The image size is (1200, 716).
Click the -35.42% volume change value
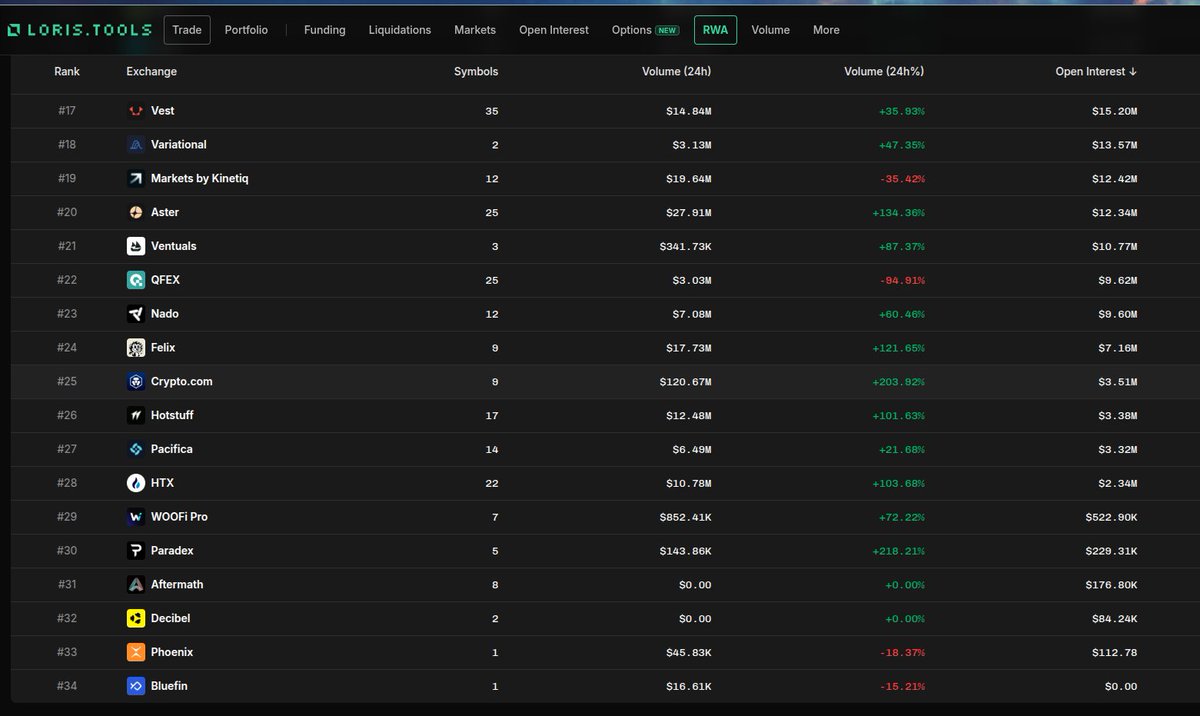pyautogui.click(x=902, y=179)
